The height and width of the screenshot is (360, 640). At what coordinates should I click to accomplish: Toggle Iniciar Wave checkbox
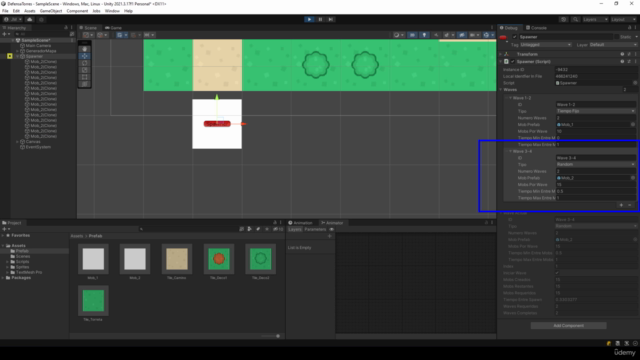click(557, 273)
